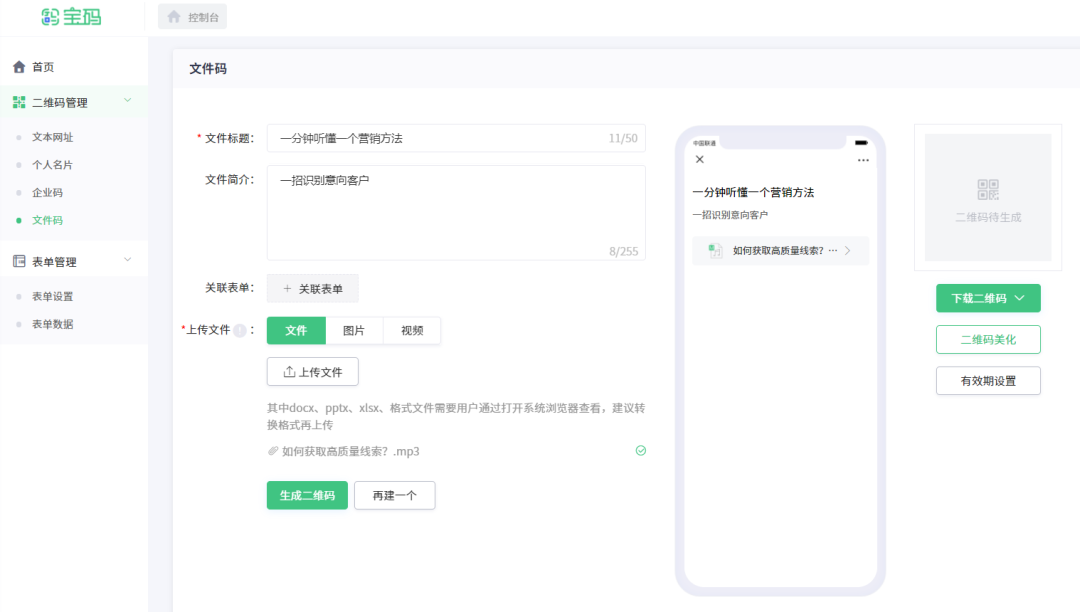Switch upload type to 视频
The height and width of the screenshot is (612, 1080).
pos(412,331)
